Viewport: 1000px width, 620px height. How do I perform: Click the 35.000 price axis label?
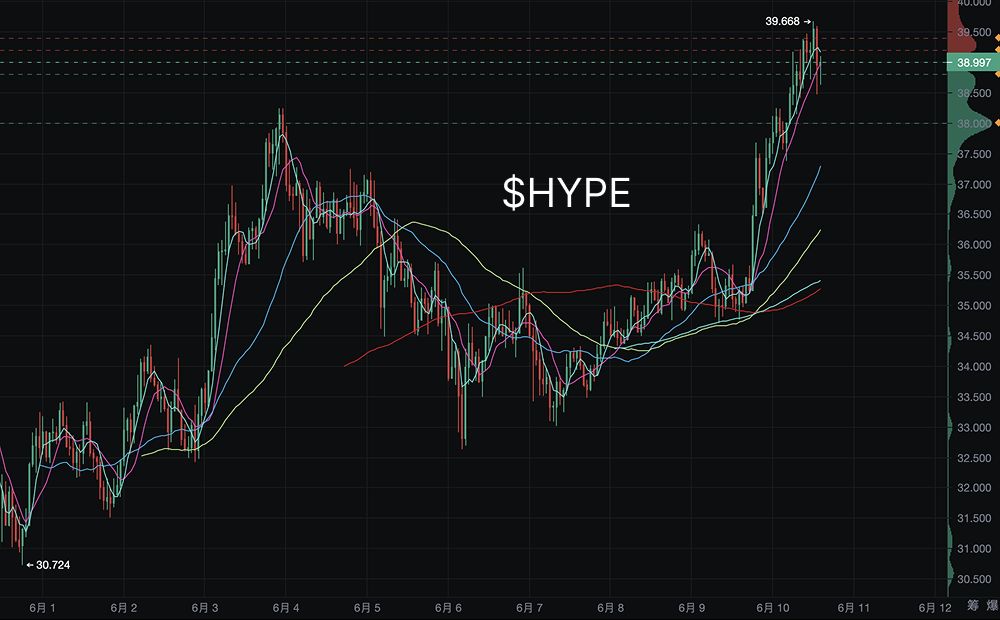(x=974, y=306)
